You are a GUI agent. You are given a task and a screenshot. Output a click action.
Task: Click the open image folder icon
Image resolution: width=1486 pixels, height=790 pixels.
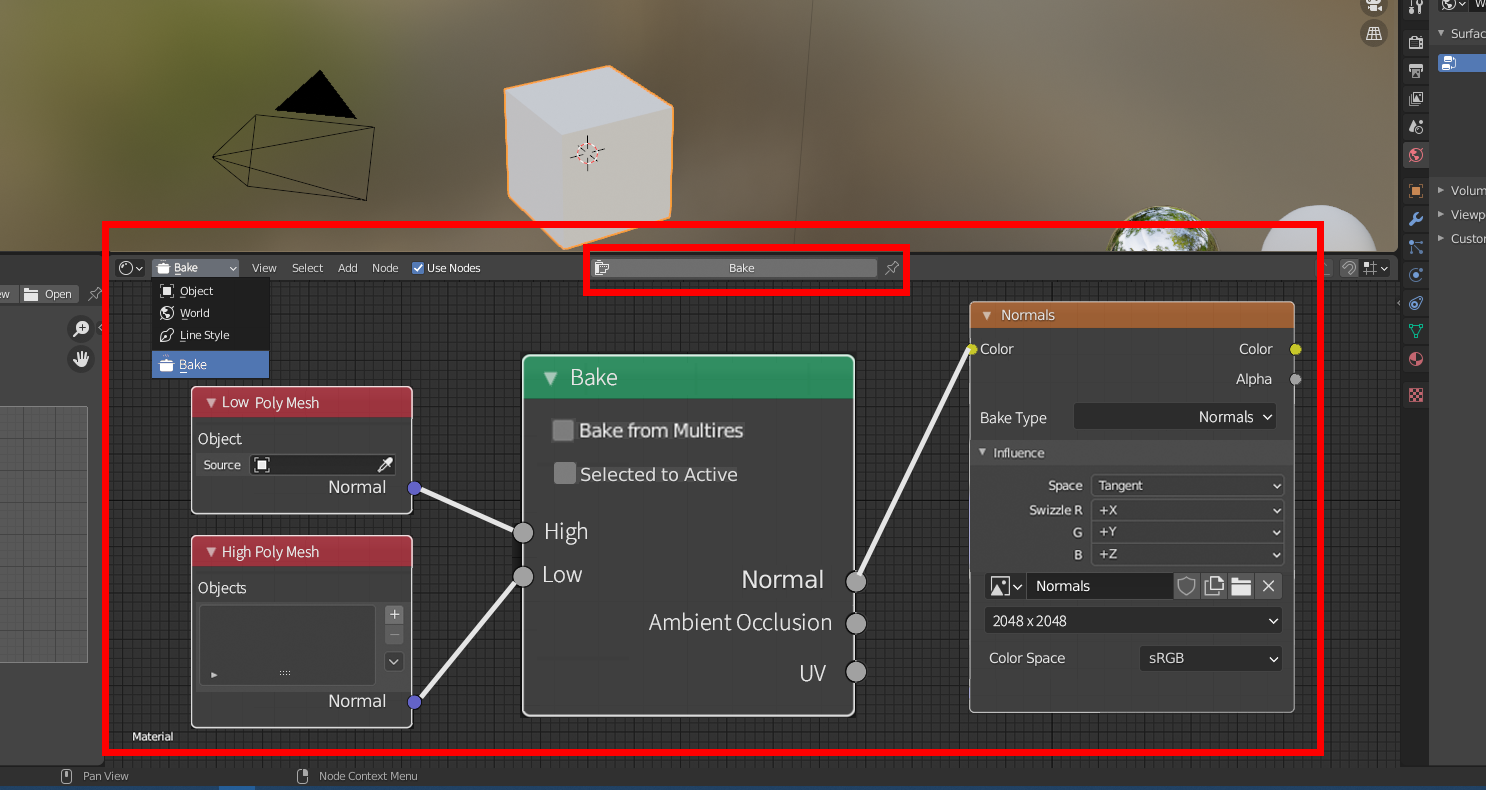point(1241,586)
